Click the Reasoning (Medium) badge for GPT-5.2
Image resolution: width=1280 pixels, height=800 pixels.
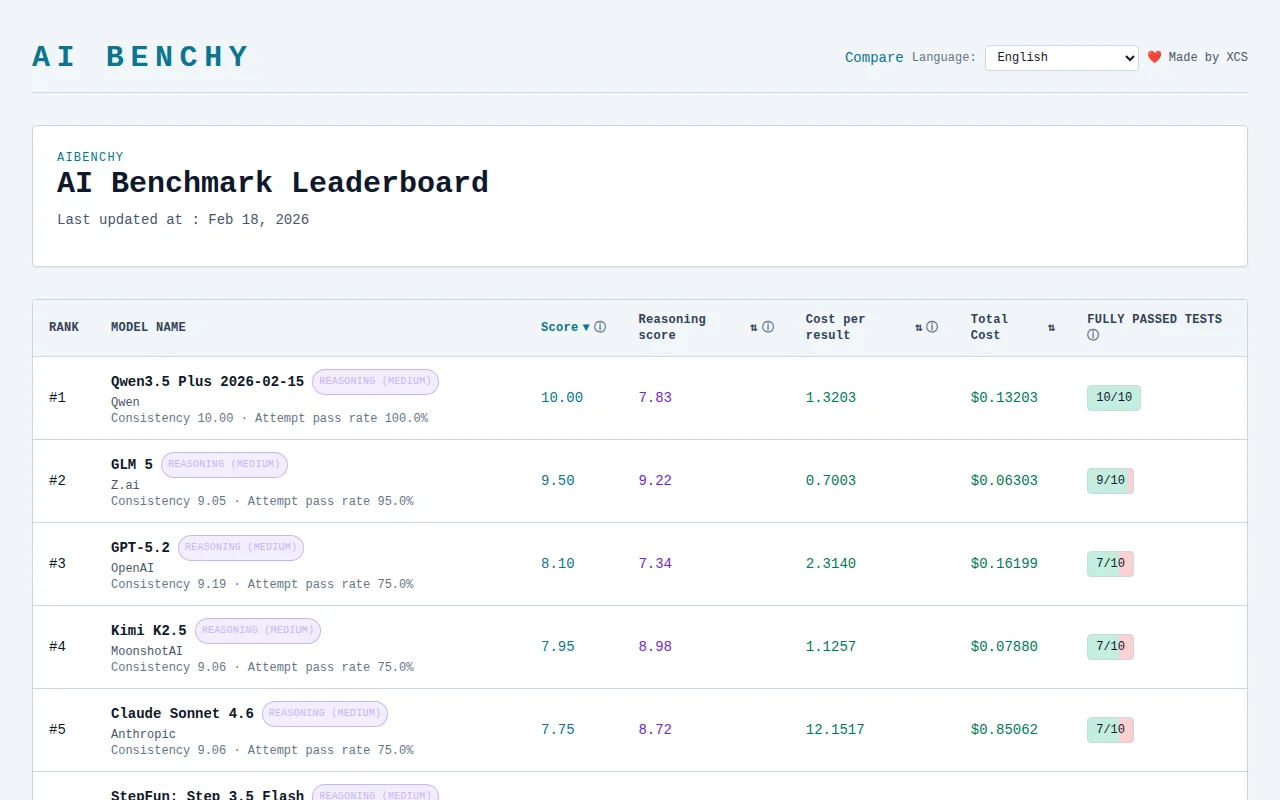(x=241, y=547)
